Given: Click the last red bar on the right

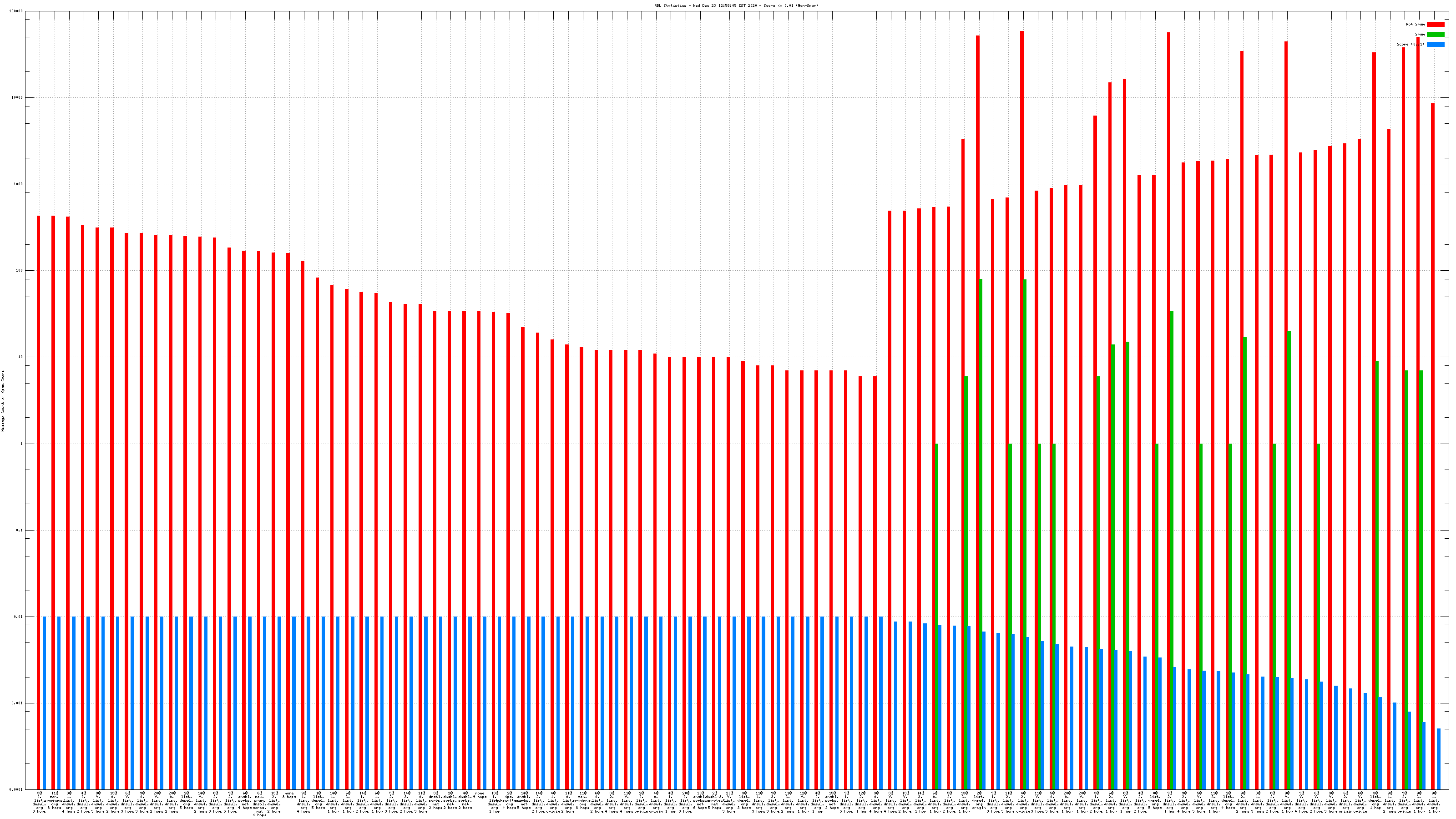Looking at the screenshot, I should point(1433,396).
